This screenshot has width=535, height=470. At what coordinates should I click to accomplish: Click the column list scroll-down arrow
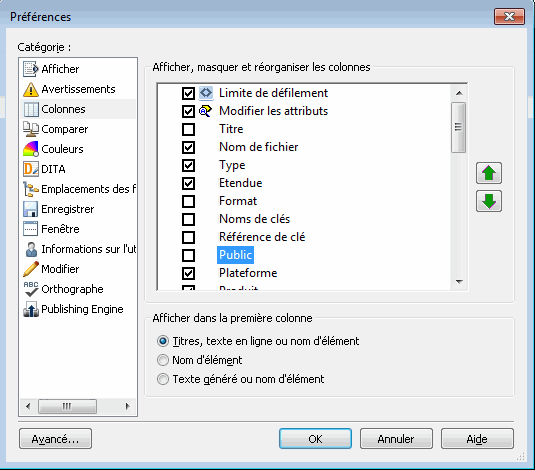pyautogui.click(x=459, y=282)
